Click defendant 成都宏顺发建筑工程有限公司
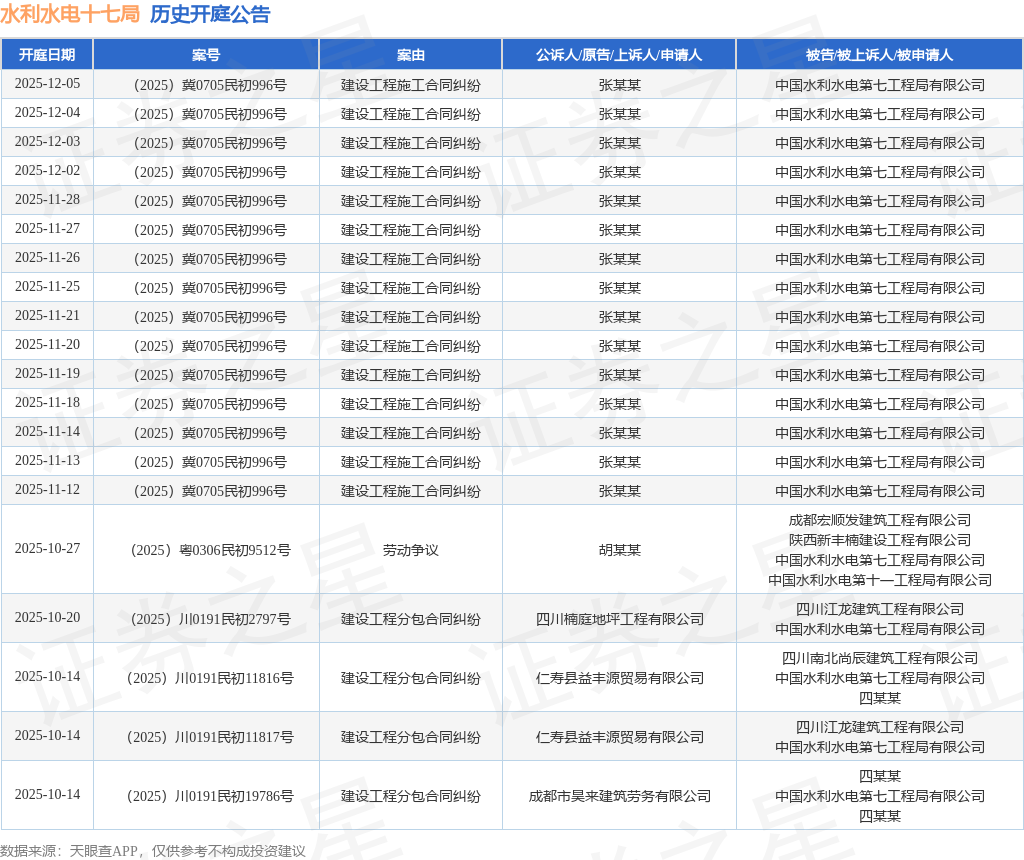1024x860 pixels. pos(880,520)
